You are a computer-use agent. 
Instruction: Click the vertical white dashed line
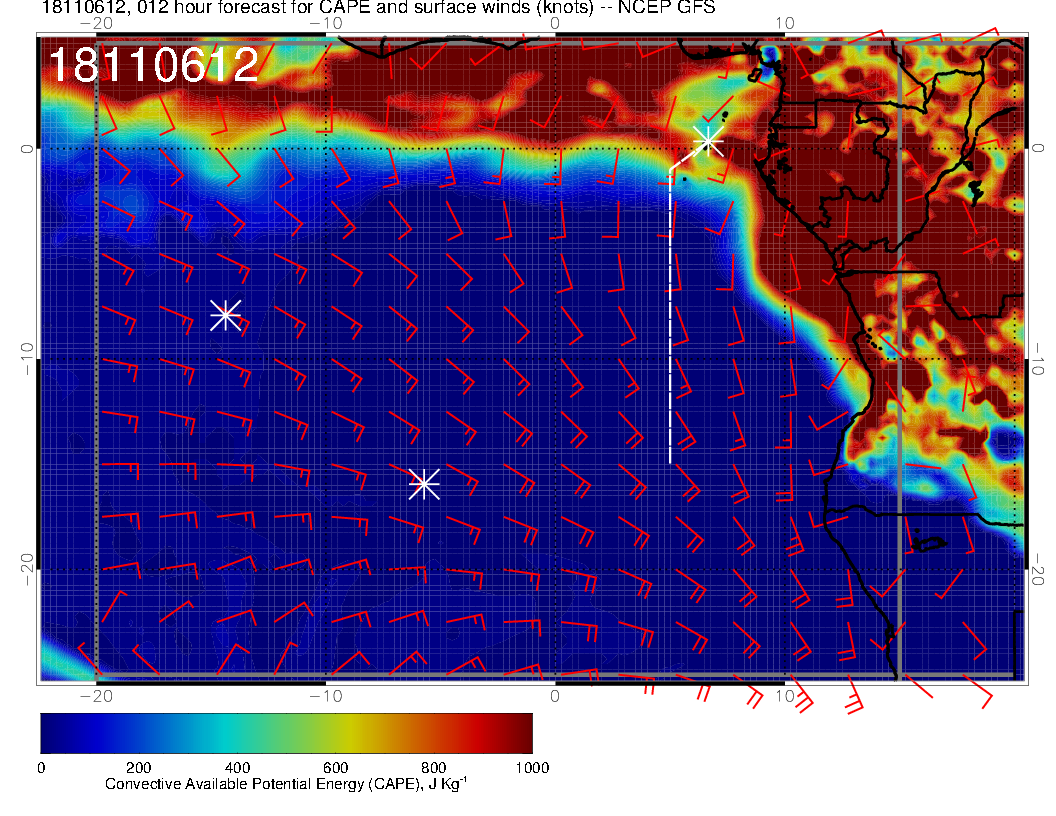(x=670, y=320)
